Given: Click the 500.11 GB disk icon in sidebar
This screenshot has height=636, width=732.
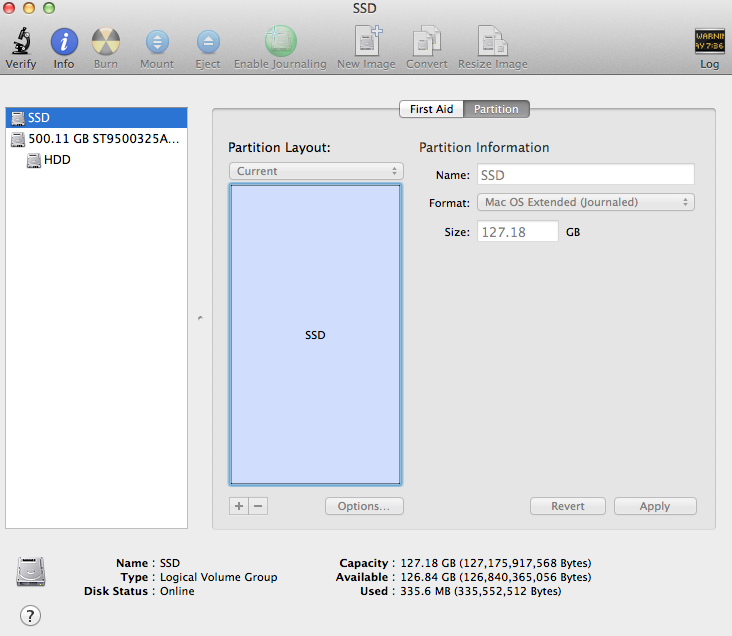Looking at the screenshot, I should click(x=18, y=139).
